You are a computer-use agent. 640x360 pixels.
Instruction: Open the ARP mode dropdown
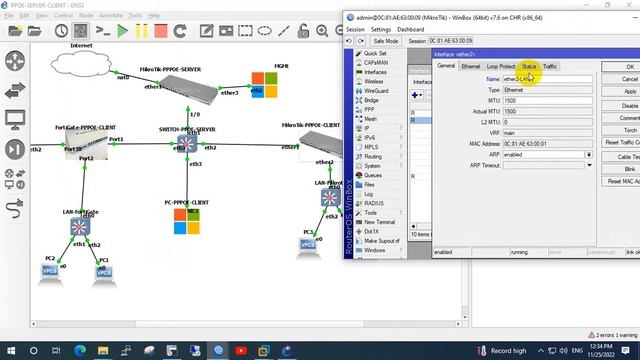pyautogui.click(x=589, y=155)
